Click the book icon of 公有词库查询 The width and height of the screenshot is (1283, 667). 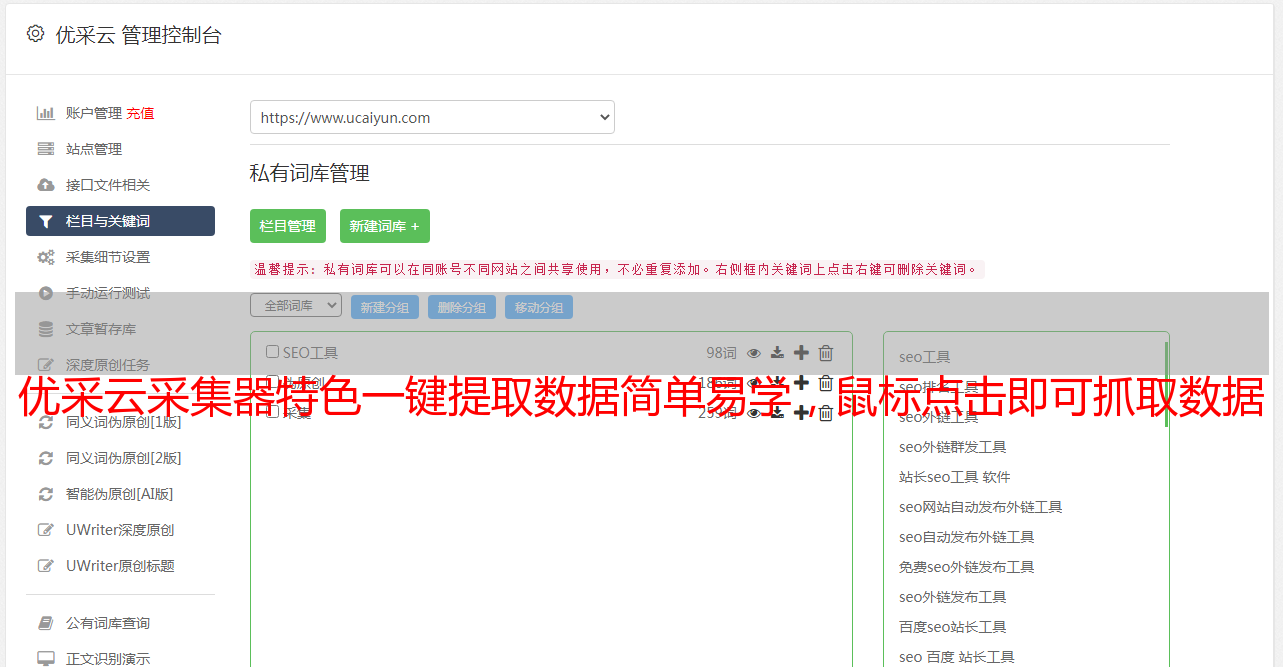pos(46,623)
